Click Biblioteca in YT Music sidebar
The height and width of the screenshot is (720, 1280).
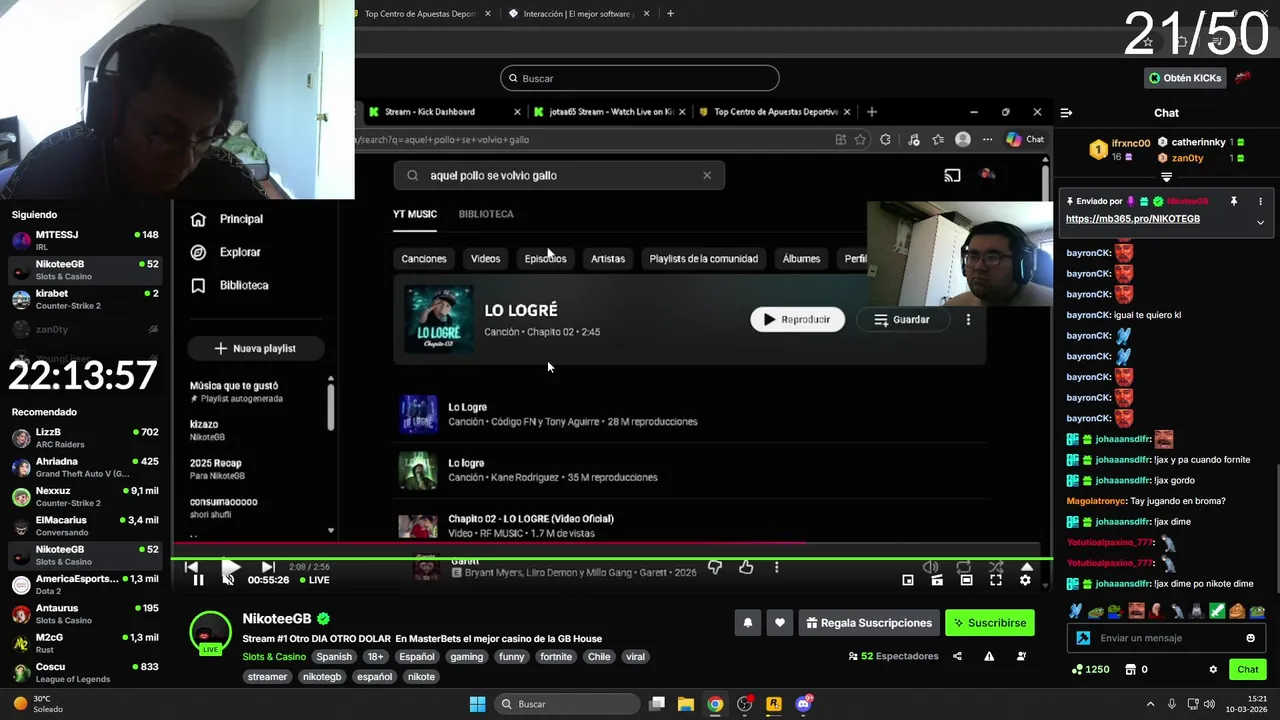click(244, 285)
